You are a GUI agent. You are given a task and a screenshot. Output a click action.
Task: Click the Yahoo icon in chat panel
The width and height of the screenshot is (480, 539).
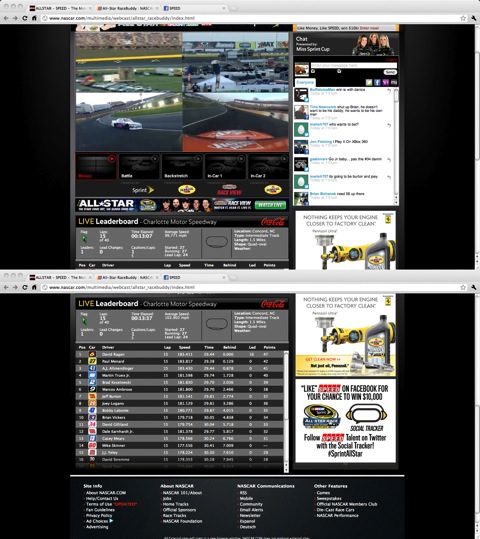pyautogui.click(x=385, y=82)
